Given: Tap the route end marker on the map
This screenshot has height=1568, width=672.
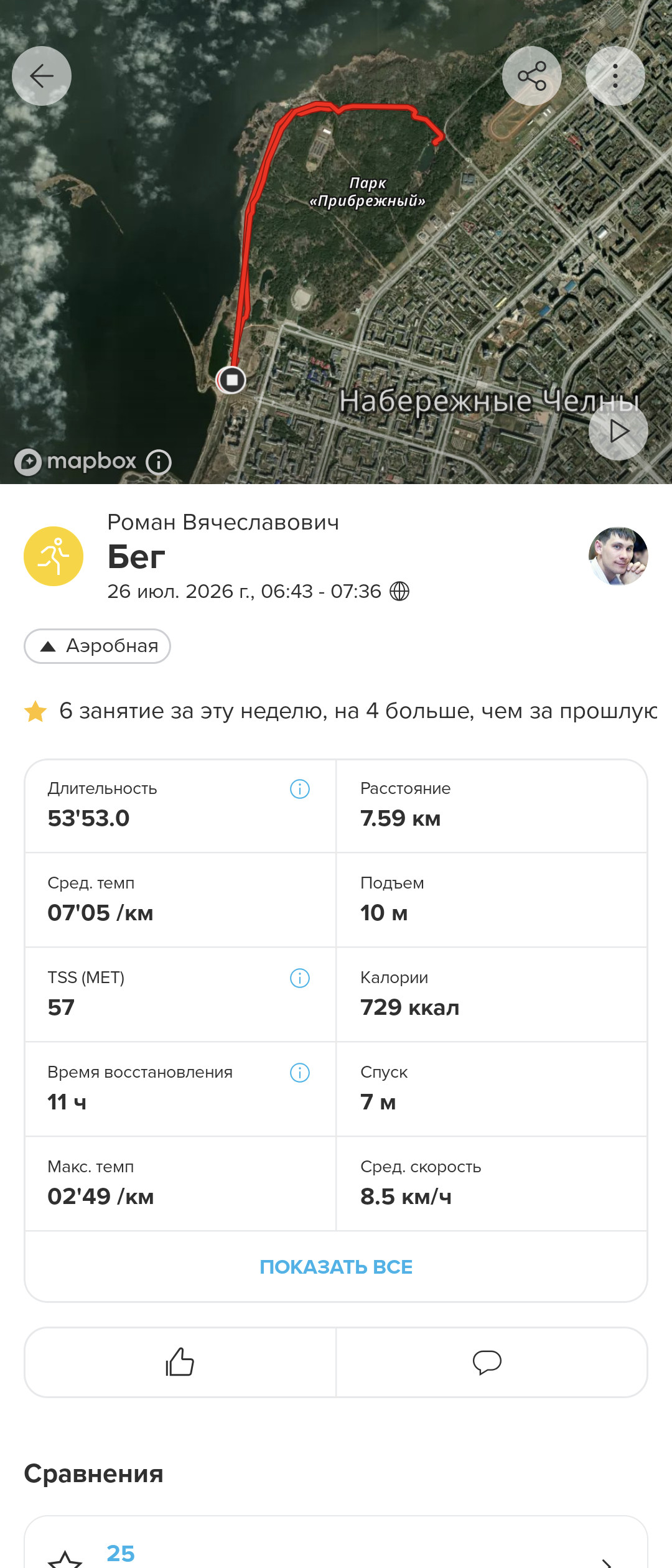Looking at the screenshot, I should pos(231,380).
